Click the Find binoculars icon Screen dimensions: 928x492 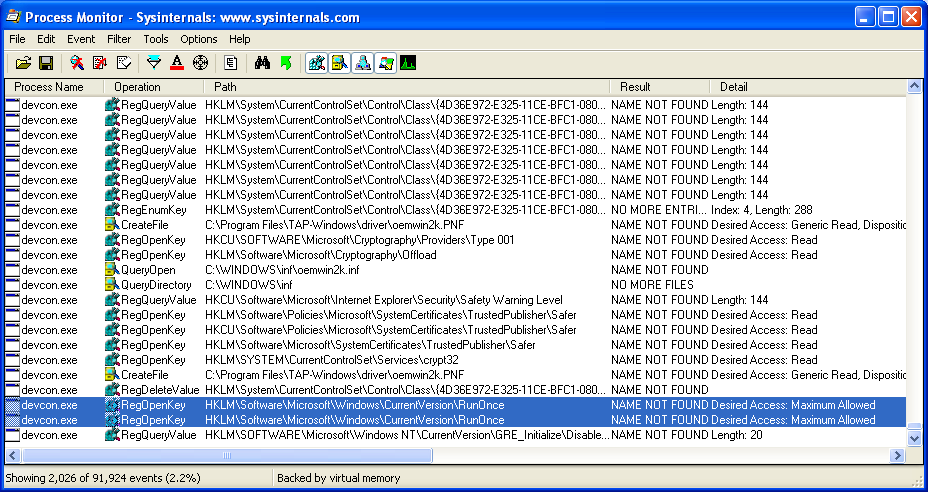pyautogui.click(x=262, y=63)
